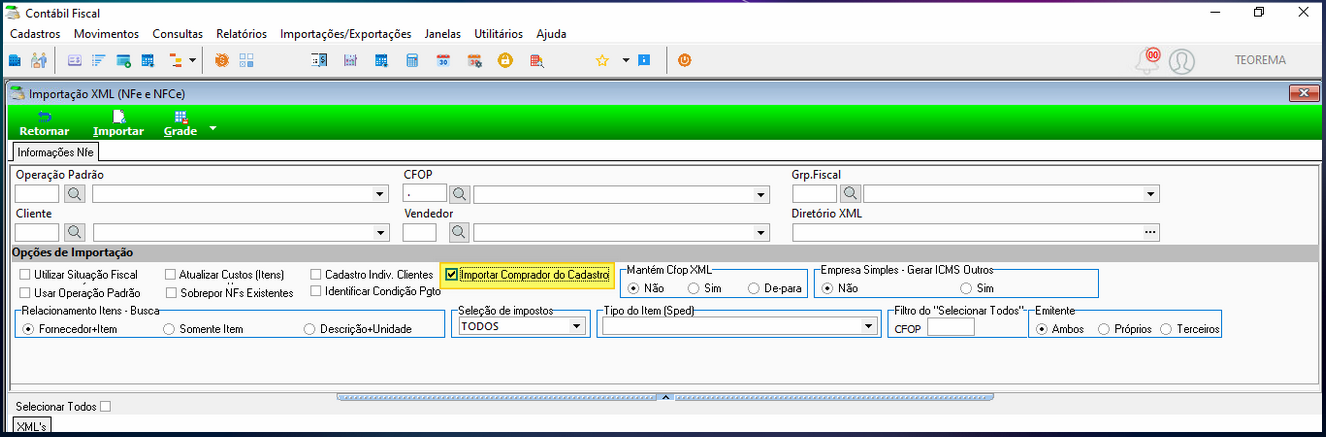Click the purple card icon in toolbar
The width and height of the screenshot is (1326, 437).
click(75, 60)
